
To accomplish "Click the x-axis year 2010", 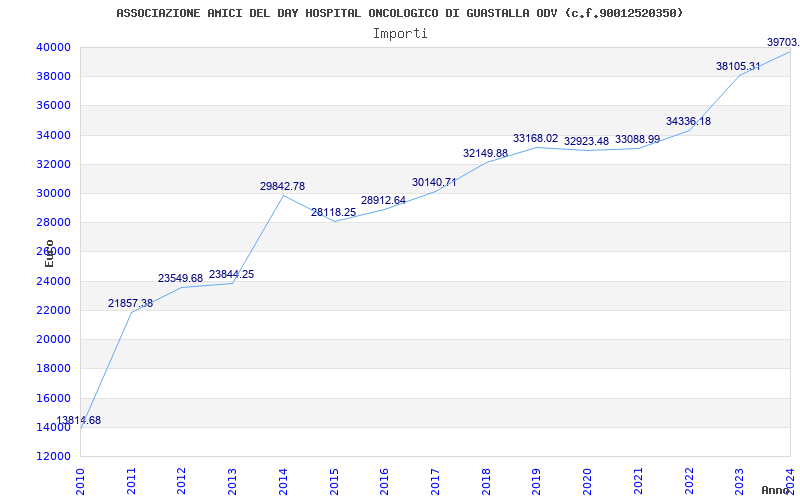I will click(81, 482).
